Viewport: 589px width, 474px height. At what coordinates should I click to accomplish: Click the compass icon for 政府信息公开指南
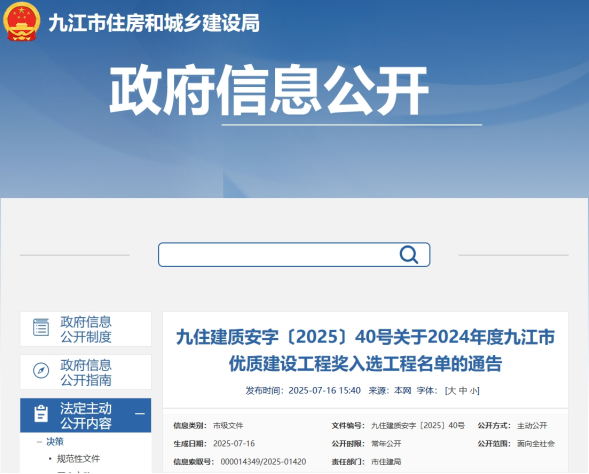41,371
